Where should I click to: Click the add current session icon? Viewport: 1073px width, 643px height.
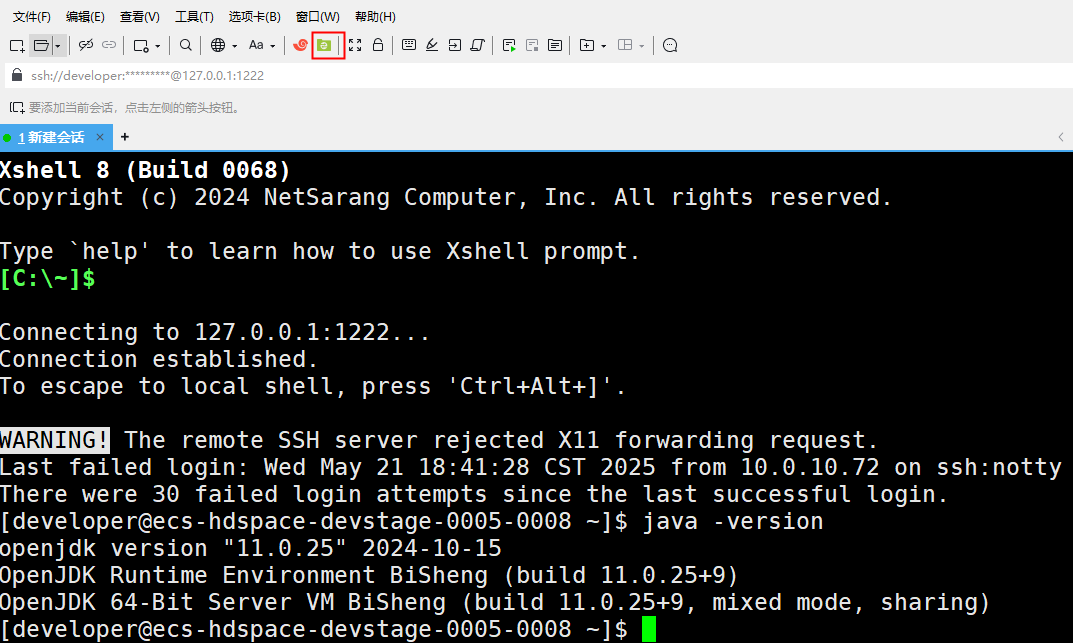[16, 107]
